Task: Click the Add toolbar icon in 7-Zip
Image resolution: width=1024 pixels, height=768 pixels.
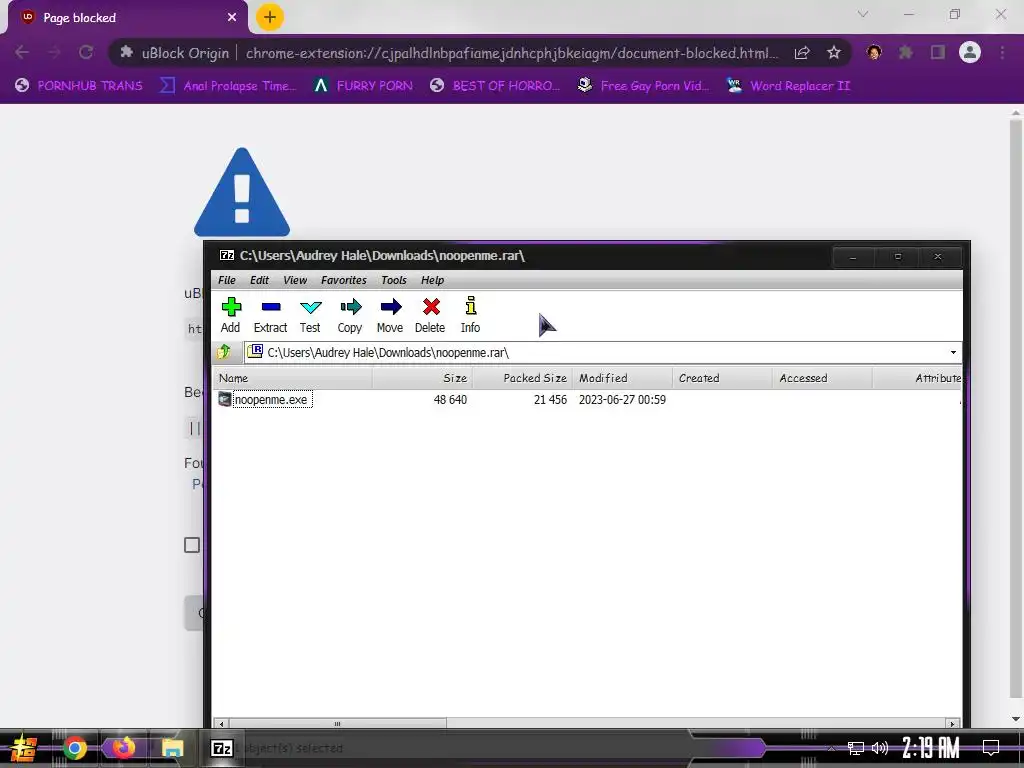Action: point(231,315)
